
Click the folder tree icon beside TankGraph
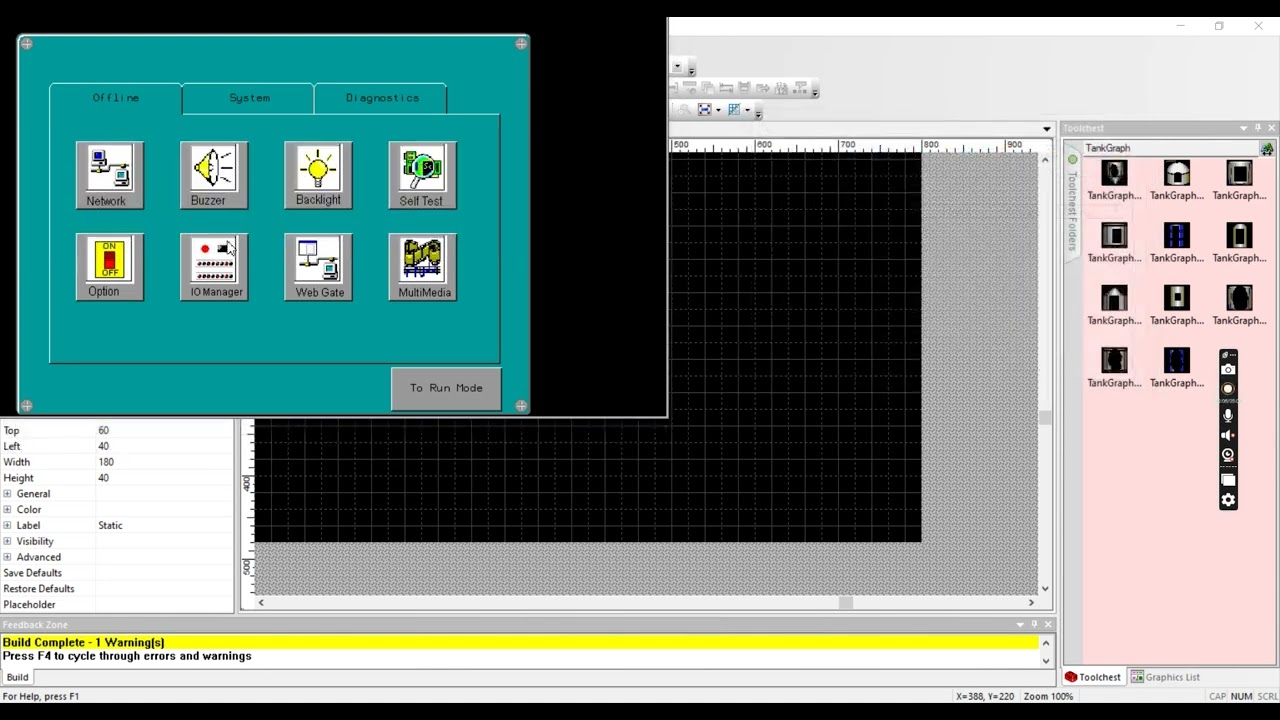click(1266, 148)
